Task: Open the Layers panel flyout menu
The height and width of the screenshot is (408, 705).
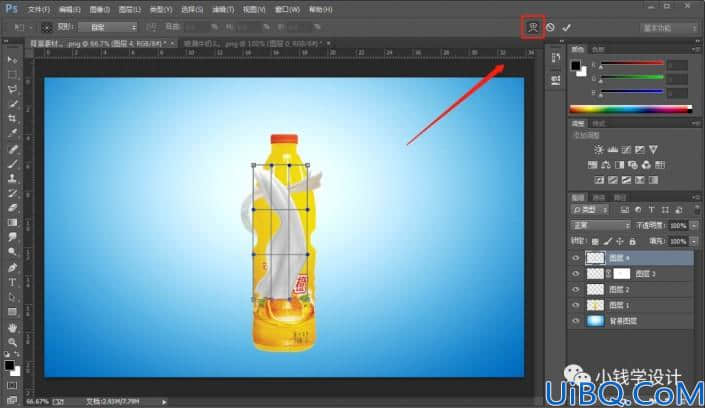Action: [696, 197]
